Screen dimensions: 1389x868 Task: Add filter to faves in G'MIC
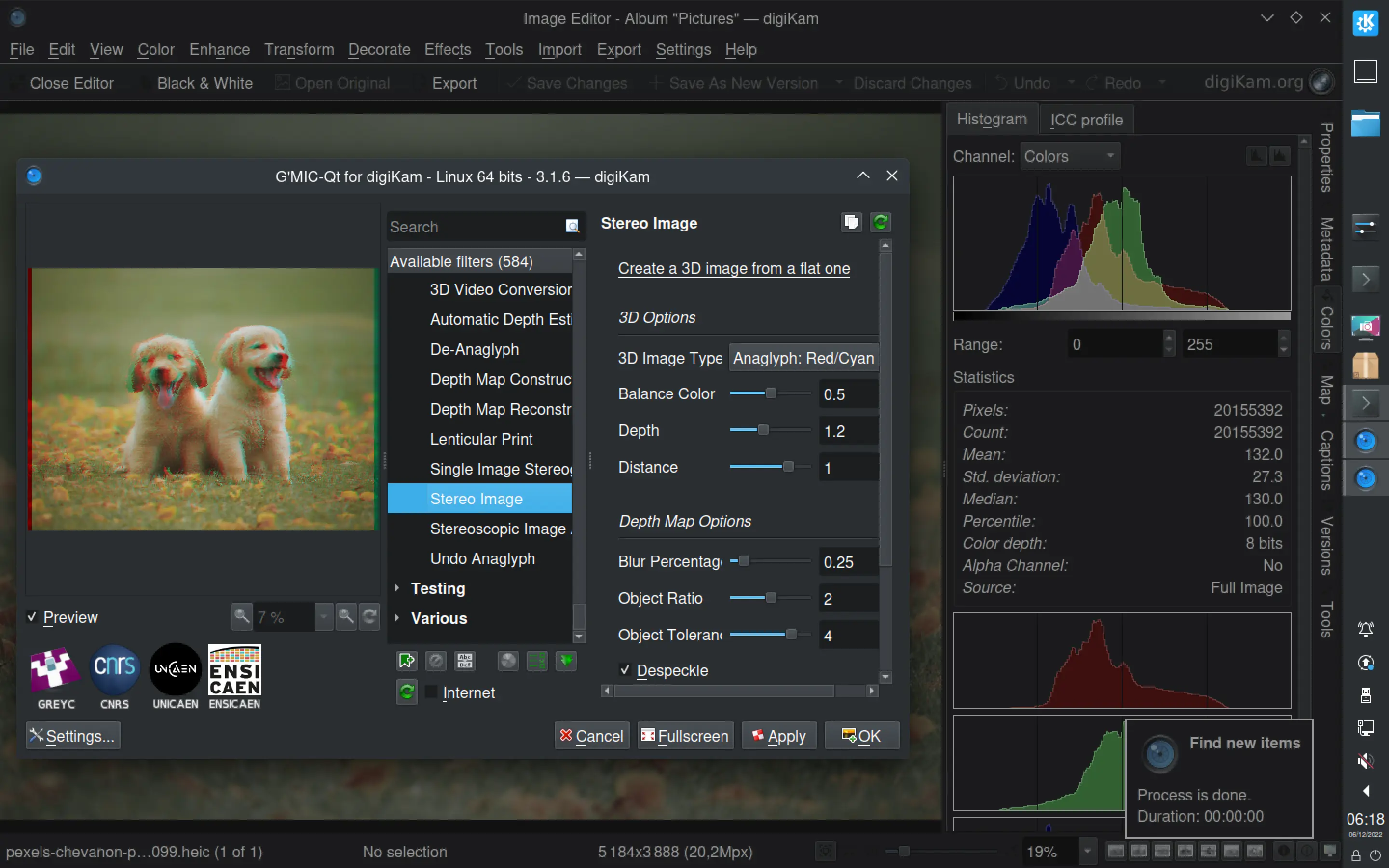pyautogui.click(x=407, y=661)
